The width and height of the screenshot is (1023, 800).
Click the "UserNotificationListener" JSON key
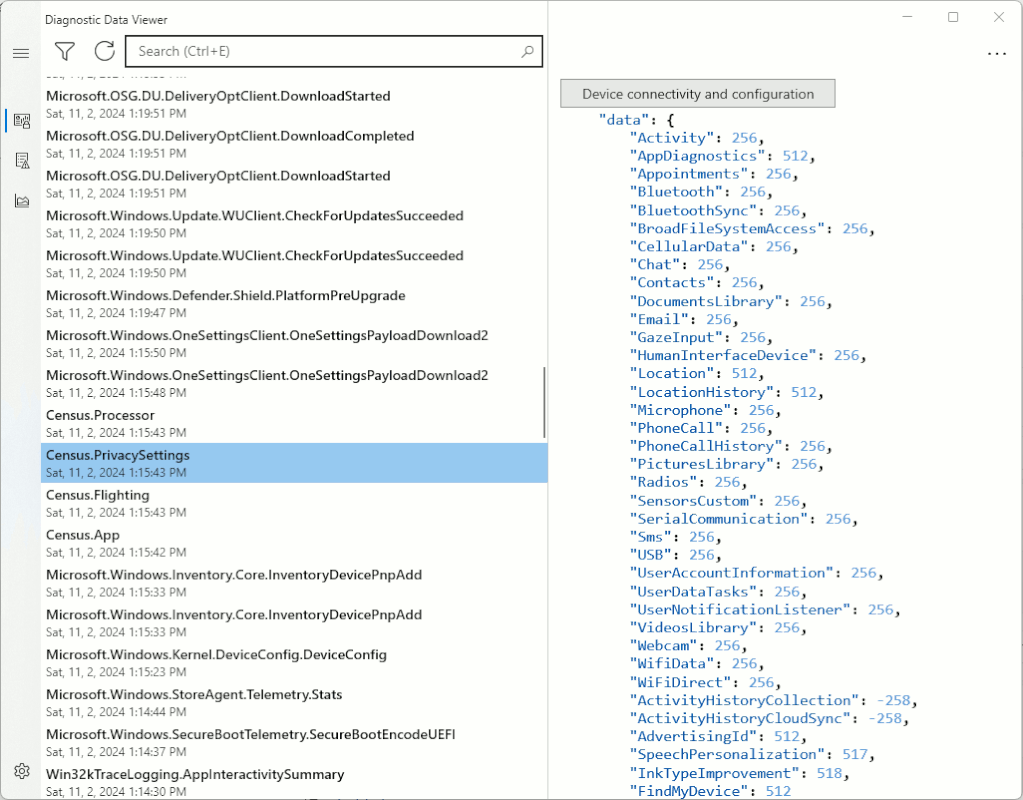click(x=740, y=609)
